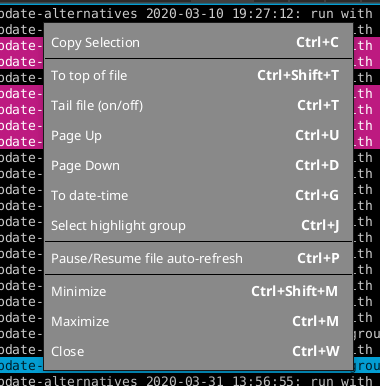Viewport: 380px width, 386px height.
Task: Choose Page Down menu entry
Action: pyautogui.click(x=198, y=166)
